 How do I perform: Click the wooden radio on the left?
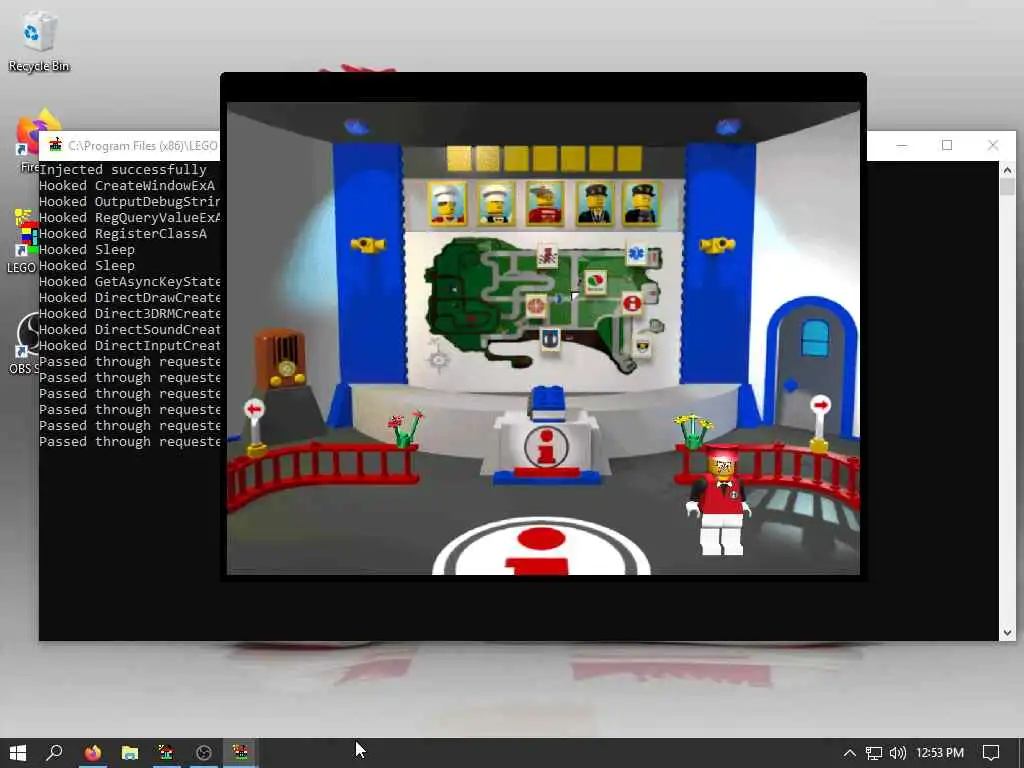pos(280,358)
